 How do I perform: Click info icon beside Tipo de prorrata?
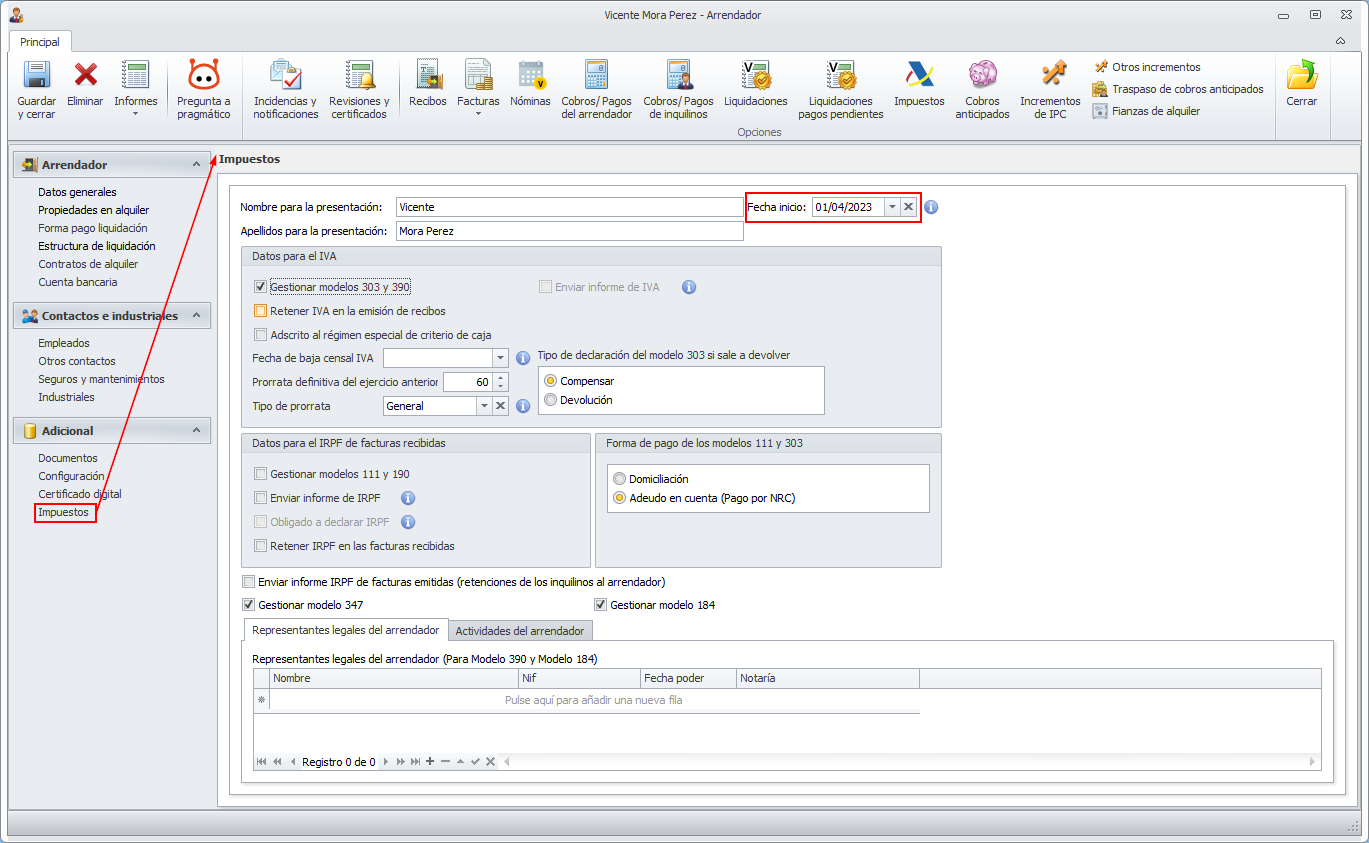(x=523, y=406)
